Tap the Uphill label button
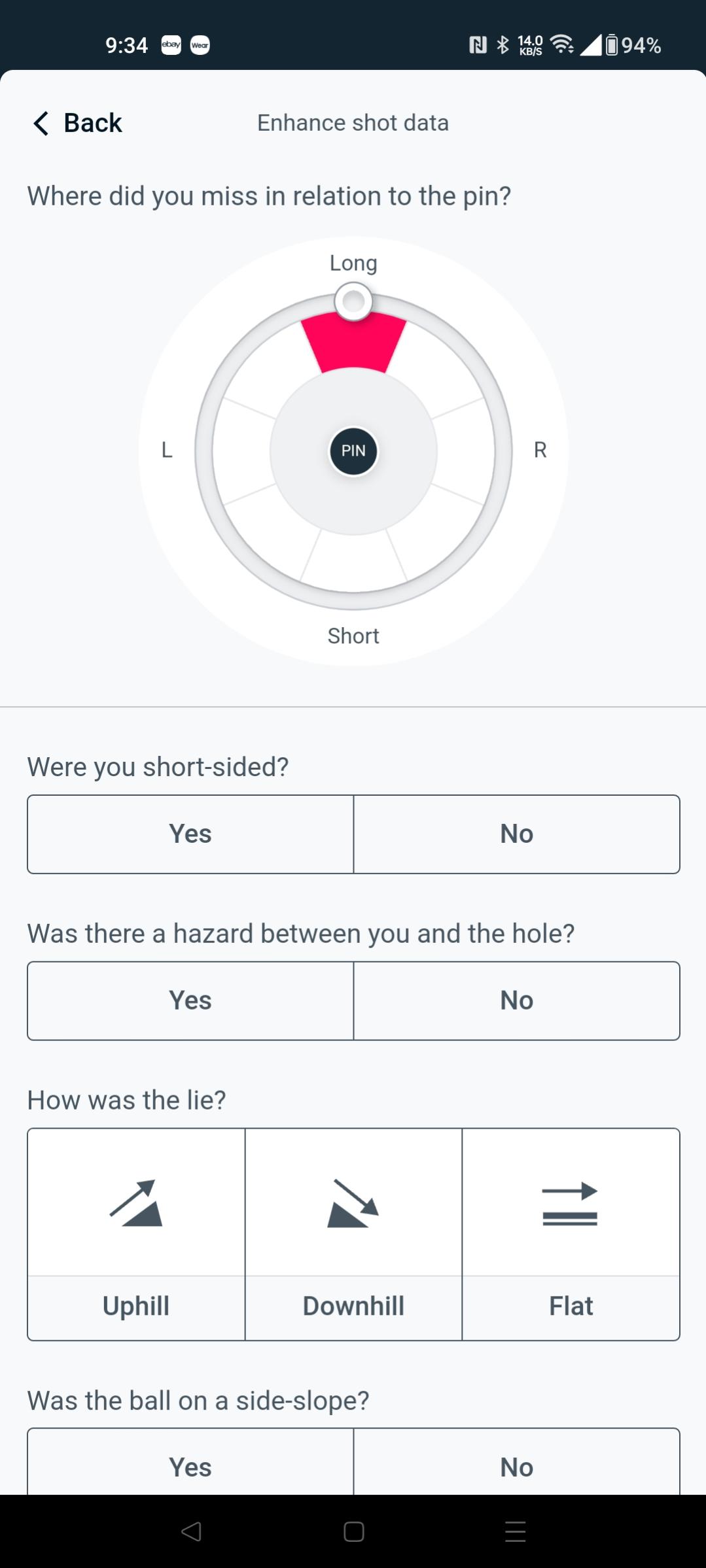Viewport: 706px width, 1568px height. tap(136, 1306)
